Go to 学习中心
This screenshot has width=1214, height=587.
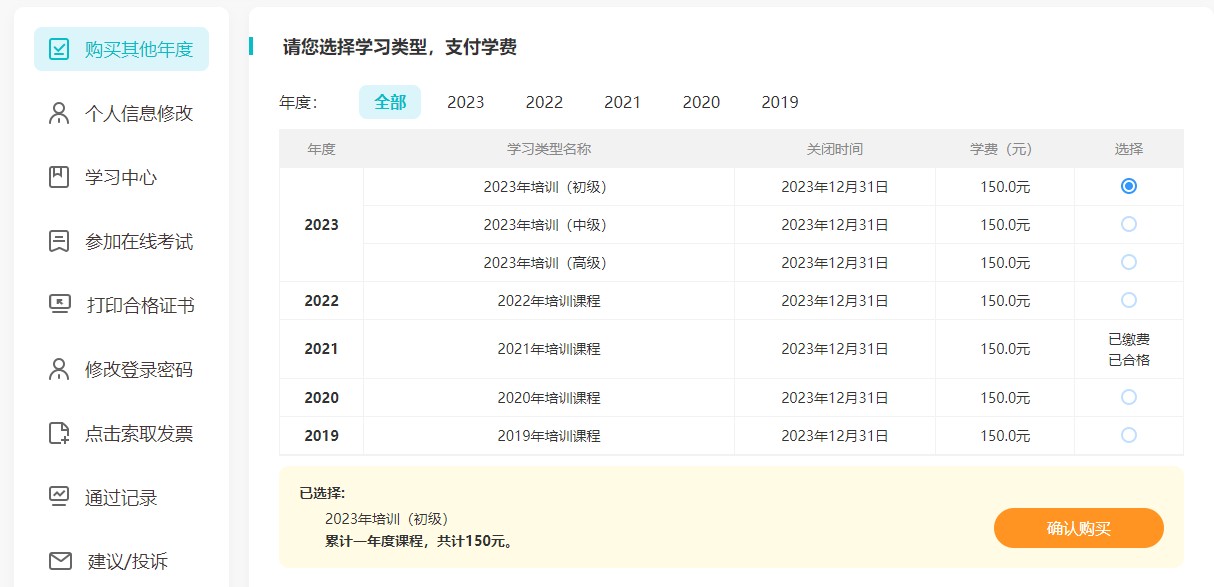click(121, 177)
